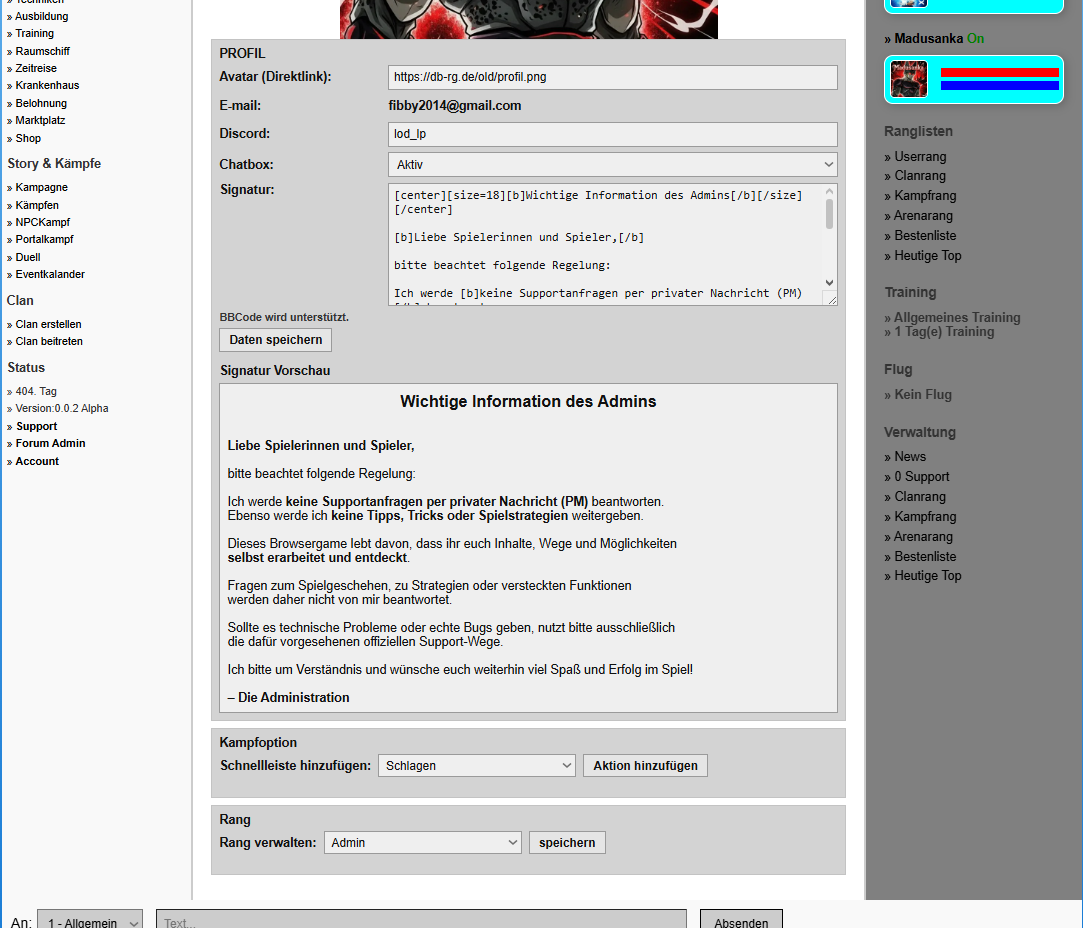1083x928 pixels.
Task: Click the Signatur scrollbar down arrow
Action: pyautogui.click(x=830, y=282)
